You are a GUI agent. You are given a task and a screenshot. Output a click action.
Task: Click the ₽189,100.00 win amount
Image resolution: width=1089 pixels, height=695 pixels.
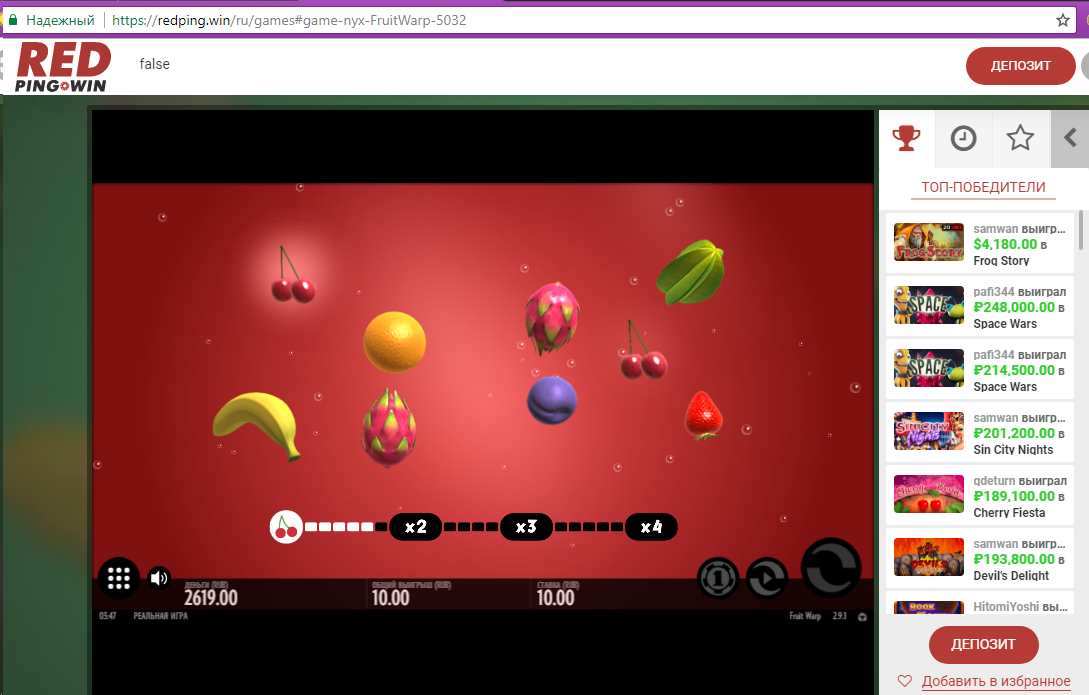point(1014,496)
